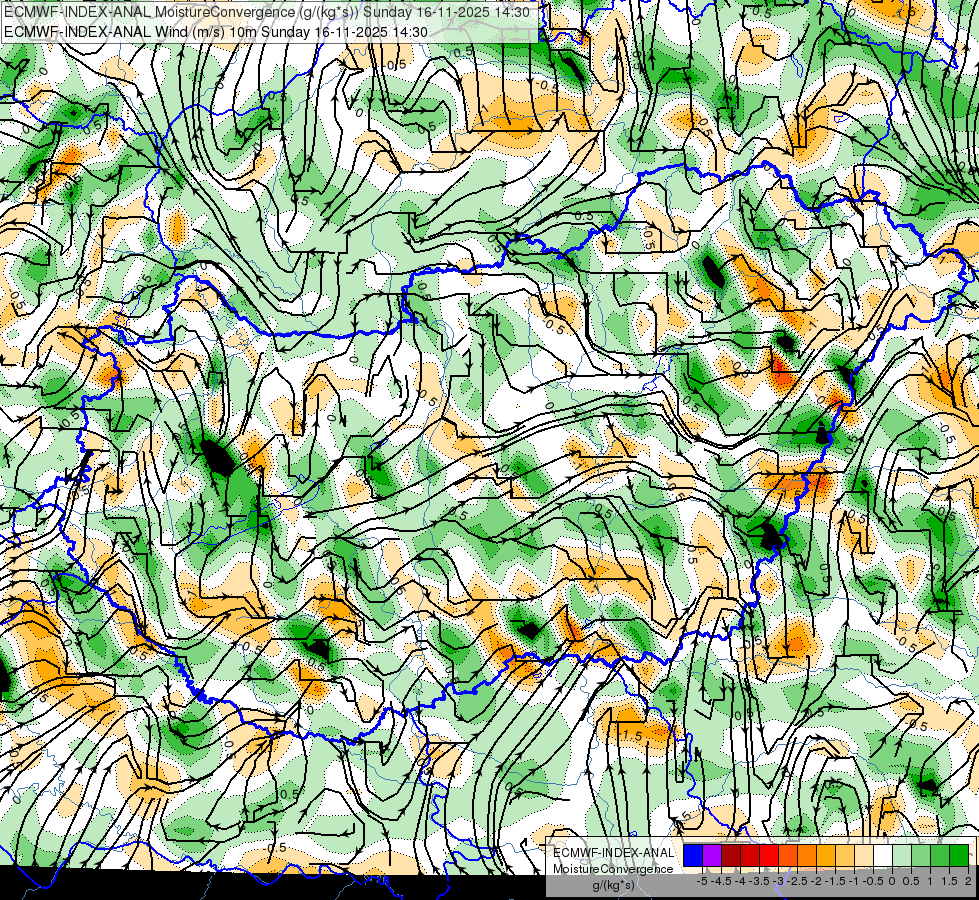Select the white legend swatch
Viewport: 979px width, 900px height.
(x=883, y=856)
